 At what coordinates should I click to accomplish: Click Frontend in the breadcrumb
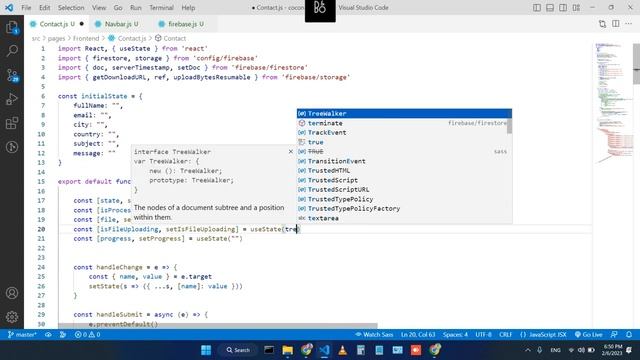click(x=86, y=38)
